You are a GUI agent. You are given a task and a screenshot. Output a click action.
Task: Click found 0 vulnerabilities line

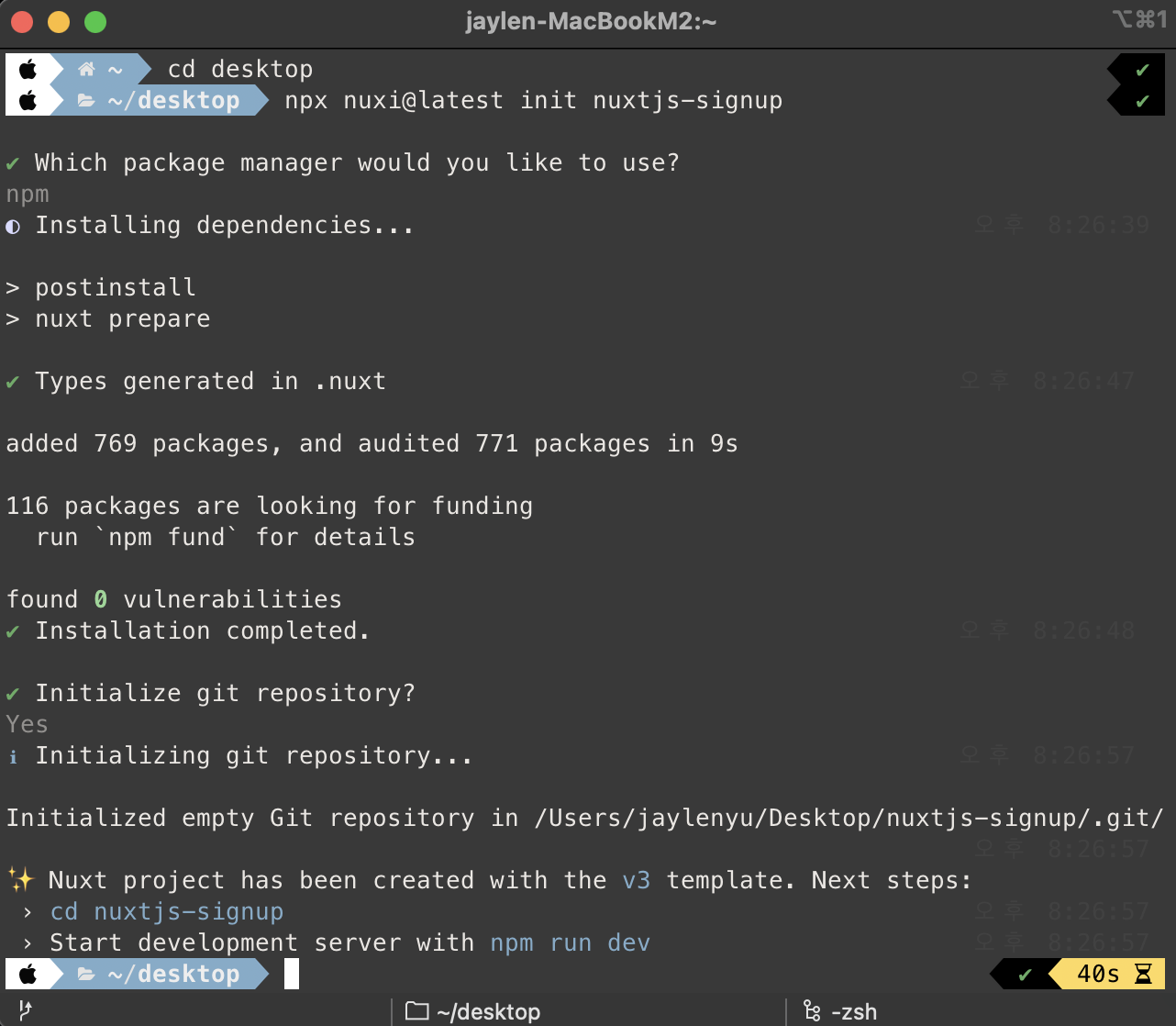click(x=174, y=600)
